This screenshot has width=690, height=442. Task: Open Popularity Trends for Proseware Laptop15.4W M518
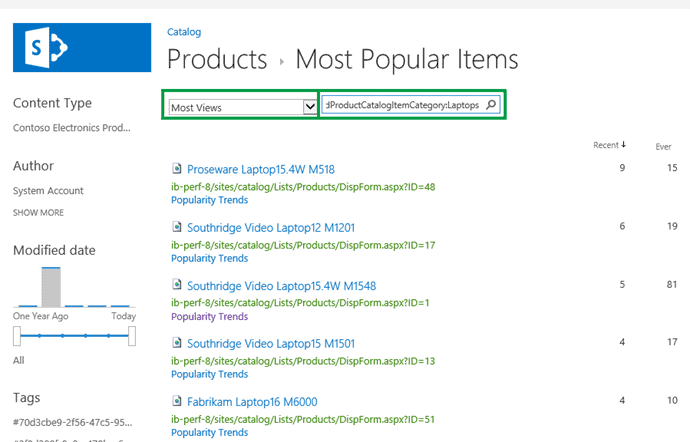(209, 200)
